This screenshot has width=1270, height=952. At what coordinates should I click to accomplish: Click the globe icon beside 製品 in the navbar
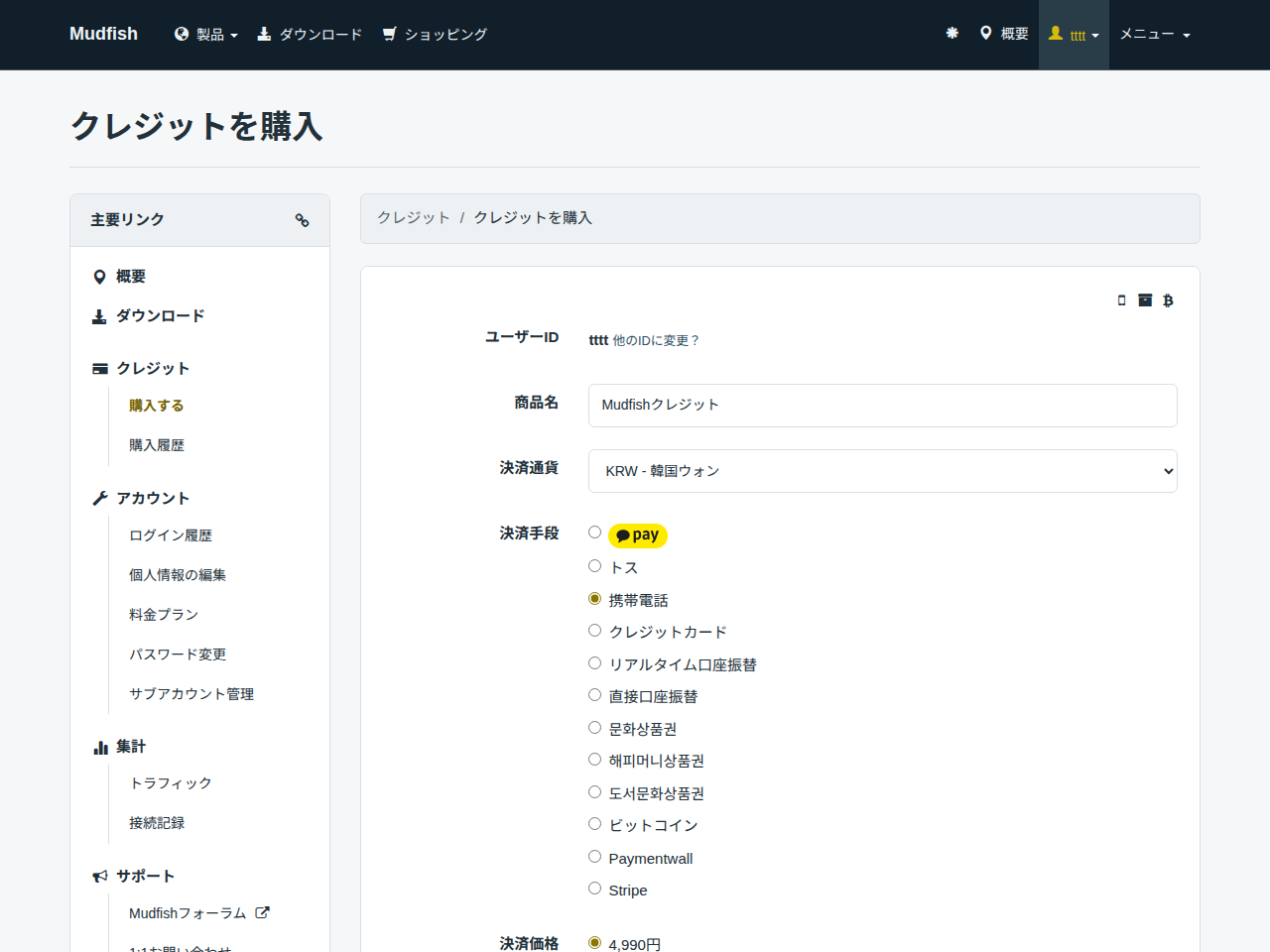(x=182, y=34)
